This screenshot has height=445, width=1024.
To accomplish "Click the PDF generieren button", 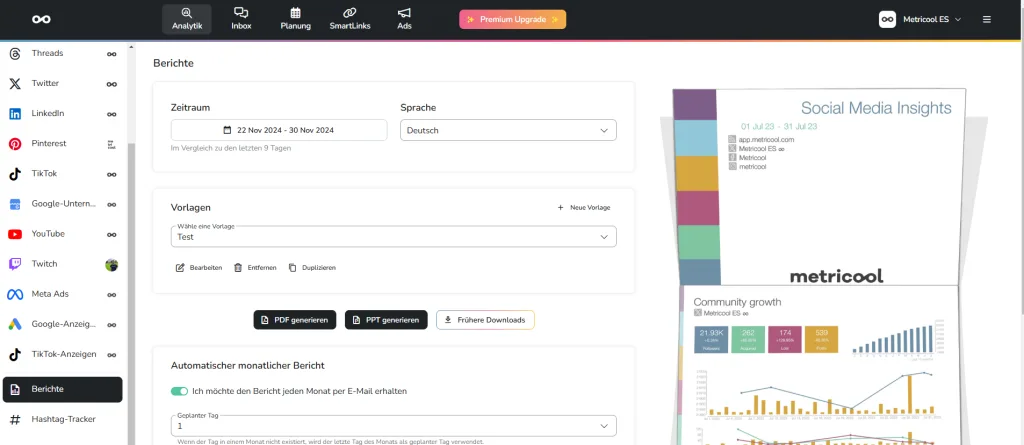I will tap(295, 320).
